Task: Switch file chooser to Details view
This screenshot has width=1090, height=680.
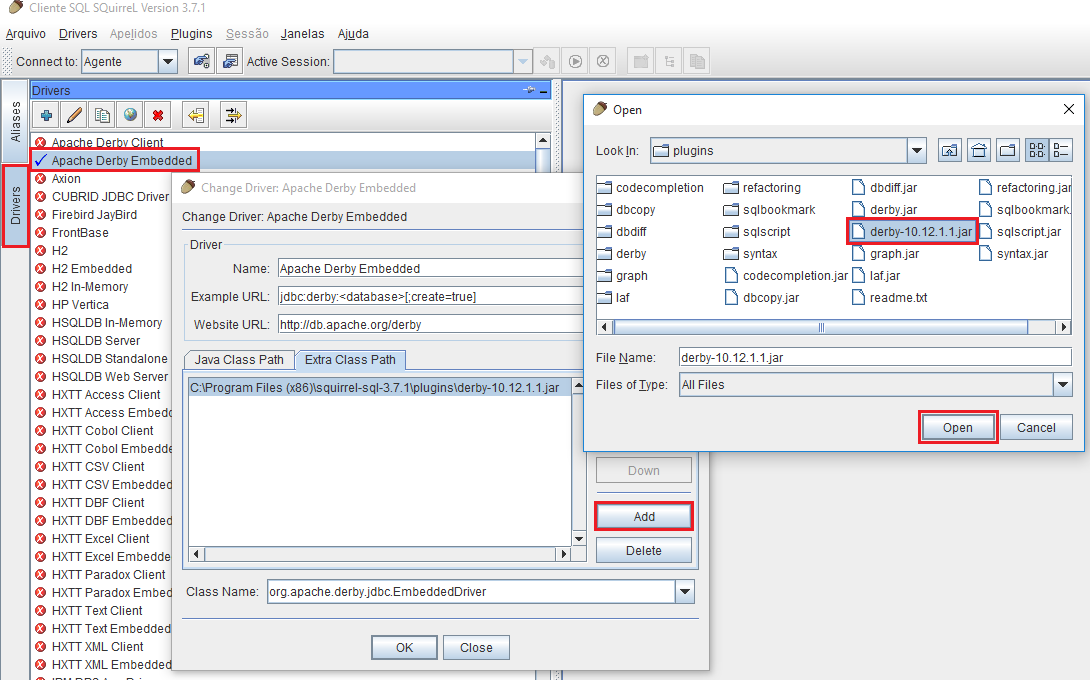Action: pyautogui.click(x=1062, y=151)
